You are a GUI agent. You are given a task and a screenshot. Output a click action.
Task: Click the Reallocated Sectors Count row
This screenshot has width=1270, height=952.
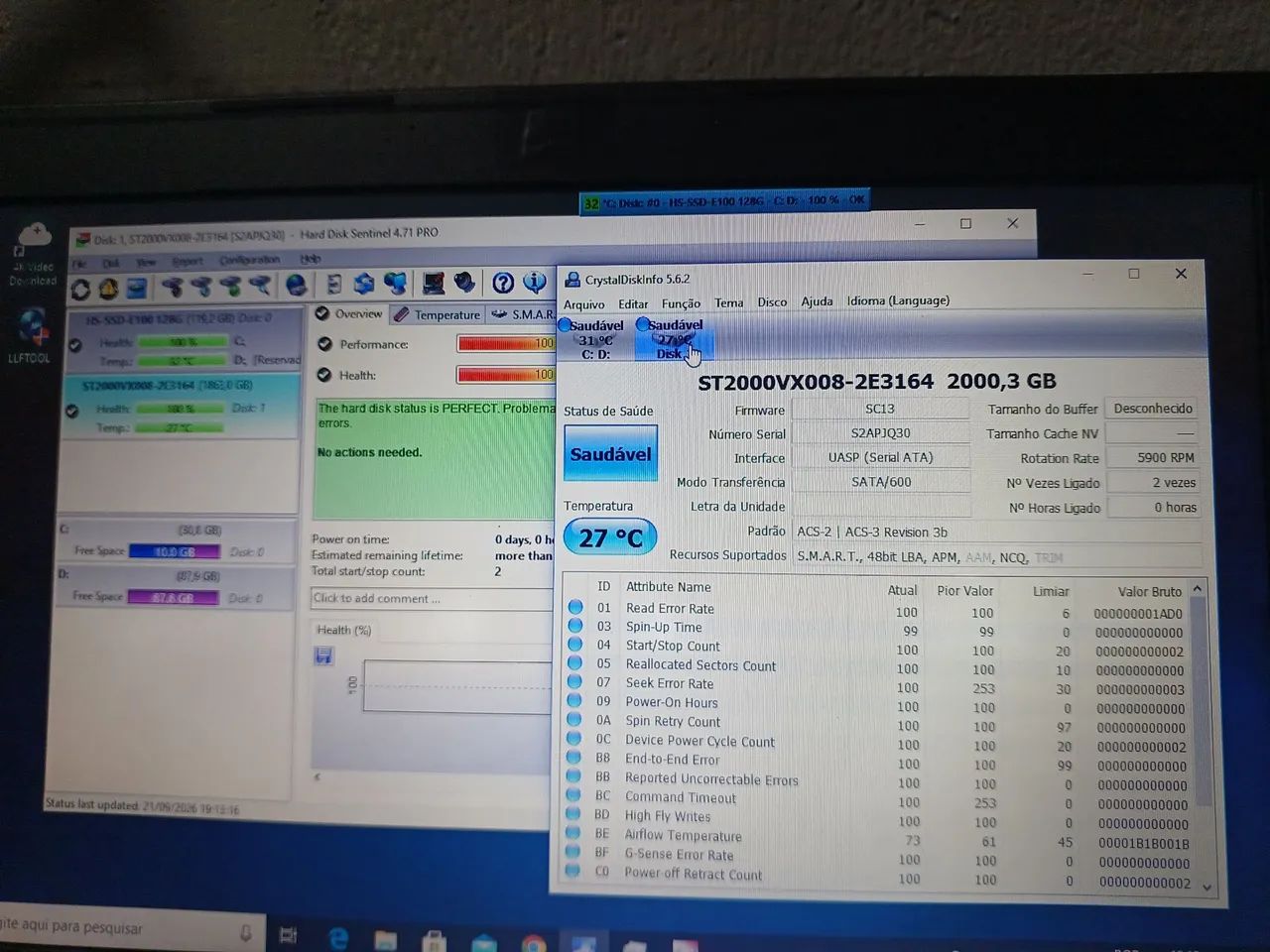click(x=877, y=667)
